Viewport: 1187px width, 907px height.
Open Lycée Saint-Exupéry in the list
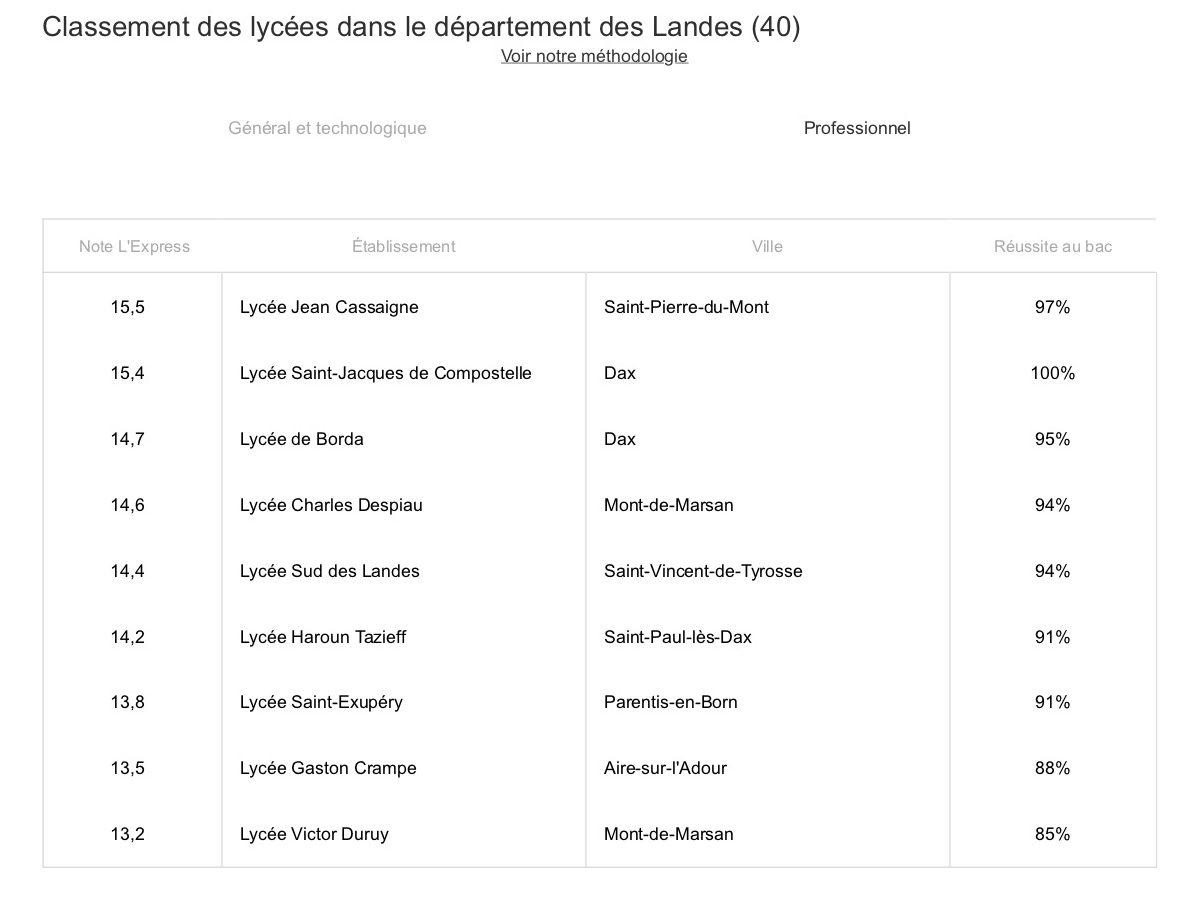(x=321, y=702)
